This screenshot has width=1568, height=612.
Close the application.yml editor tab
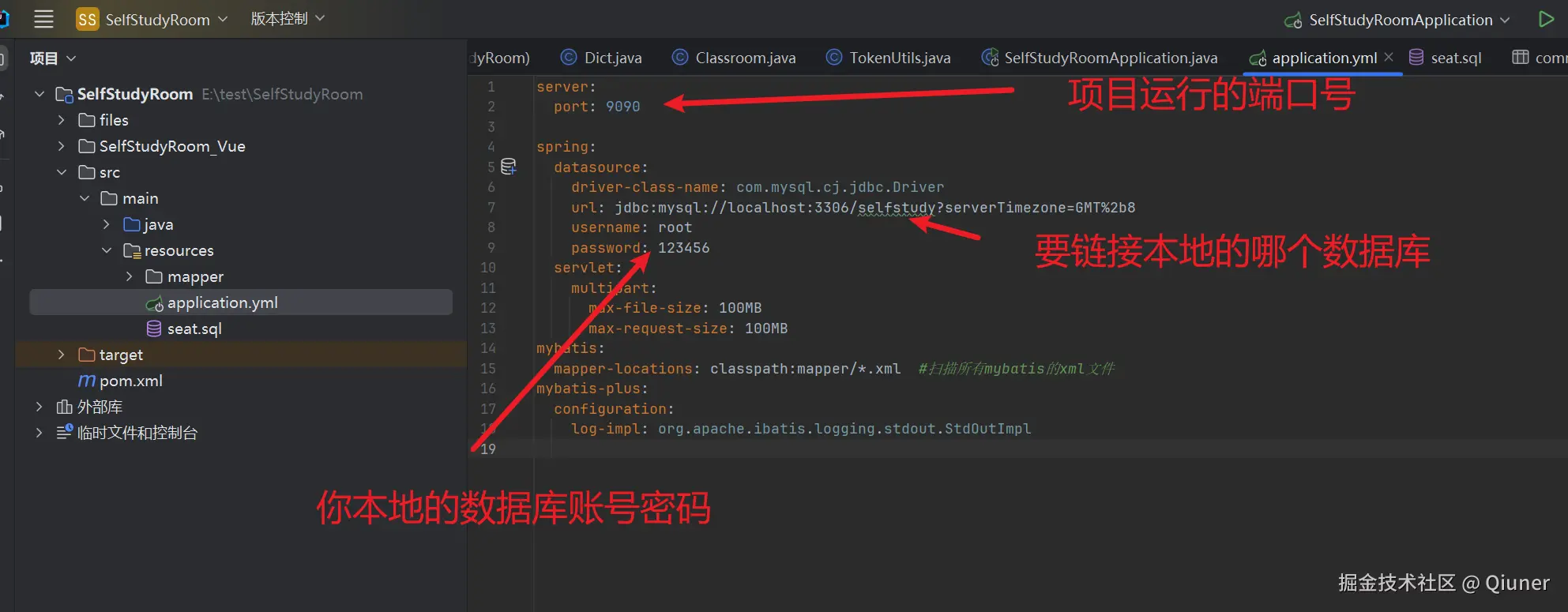1389,57
